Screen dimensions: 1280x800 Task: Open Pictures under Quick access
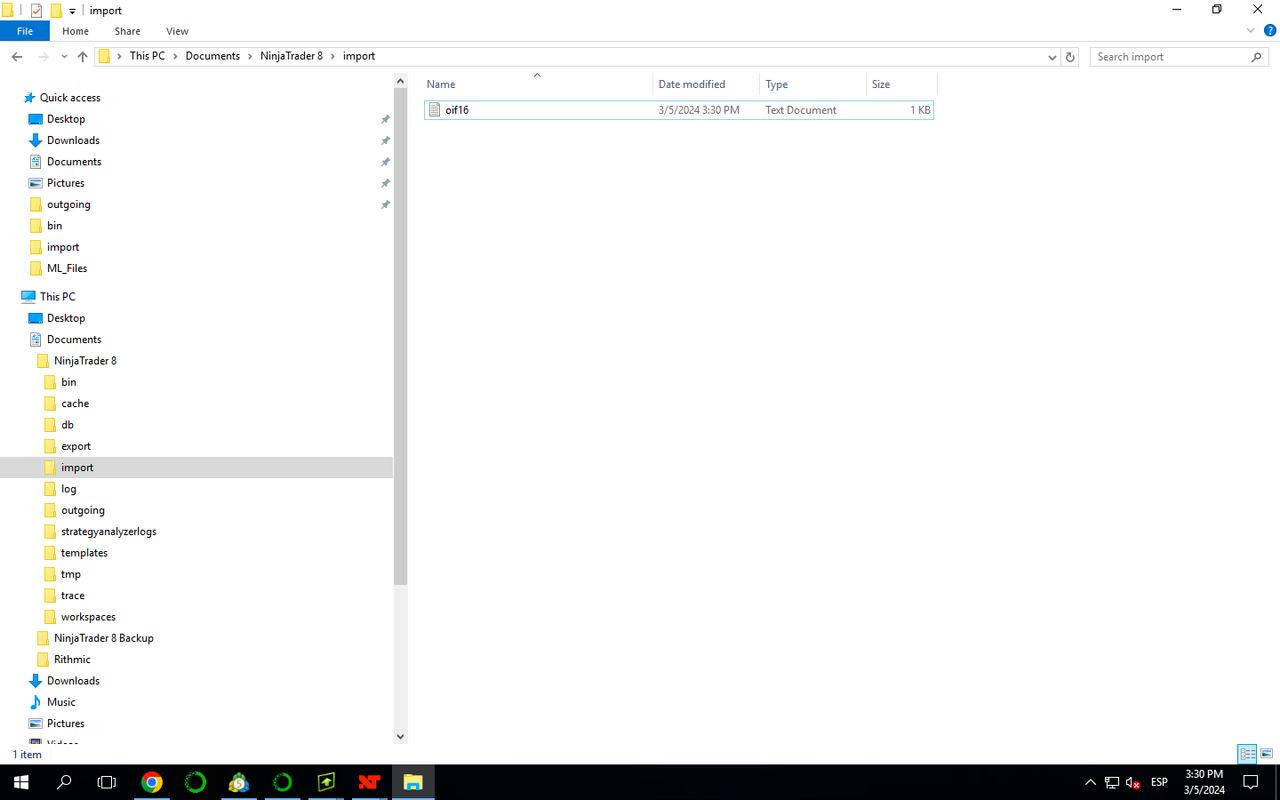click(66, 183)
